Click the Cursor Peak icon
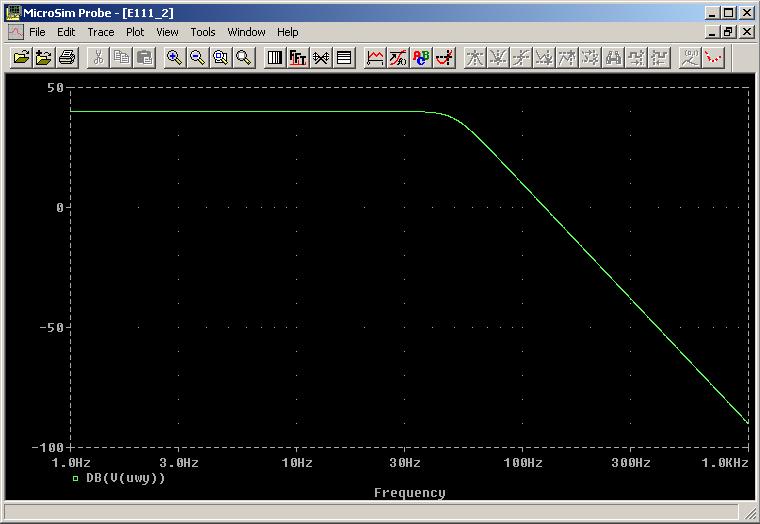The height and width of the screenshot is (524, 760). pos(475,58)
